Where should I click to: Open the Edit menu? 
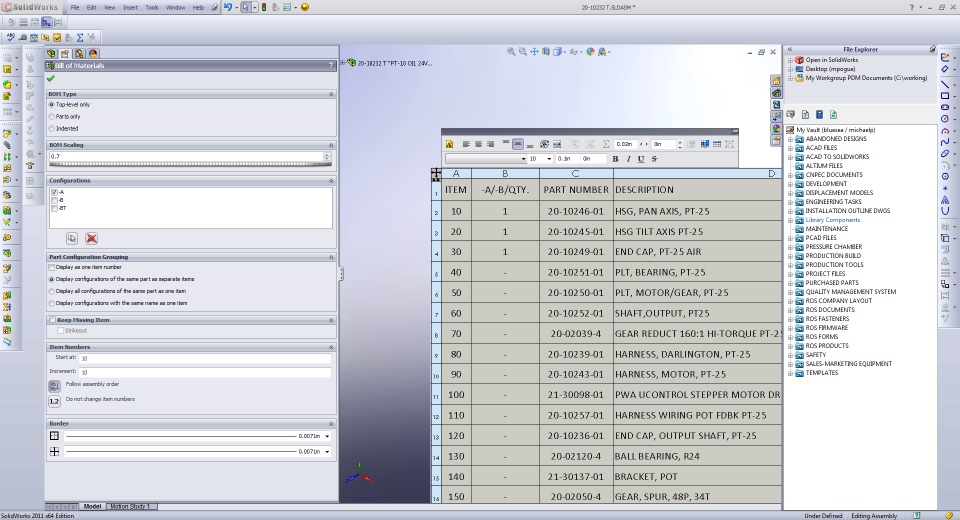click(x=91, y=7)
